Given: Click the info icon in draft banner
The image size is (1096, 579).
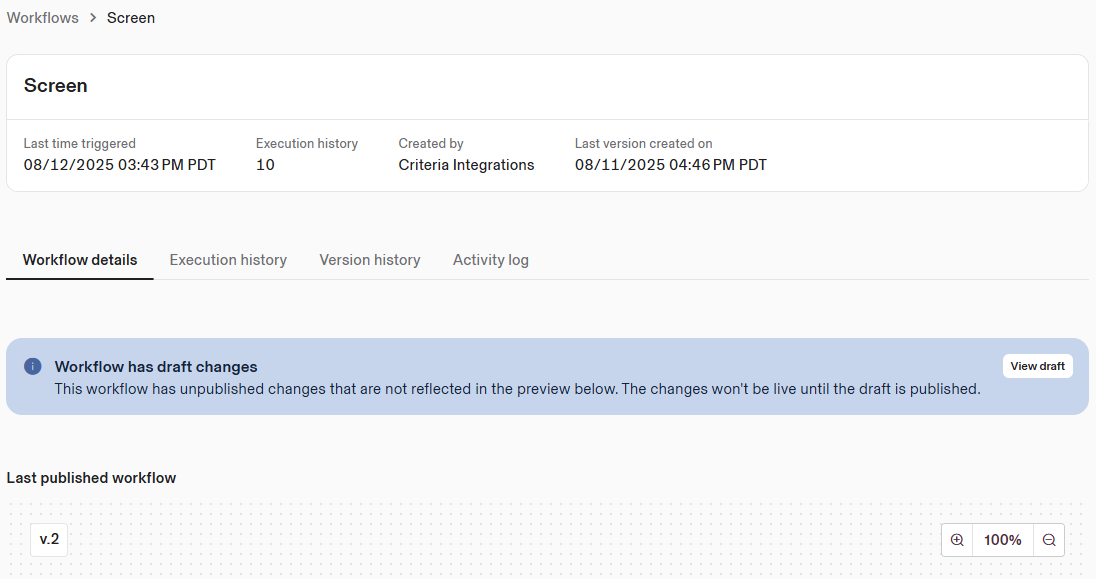Looking at the screenshot, I should click(x=33, y=366).
